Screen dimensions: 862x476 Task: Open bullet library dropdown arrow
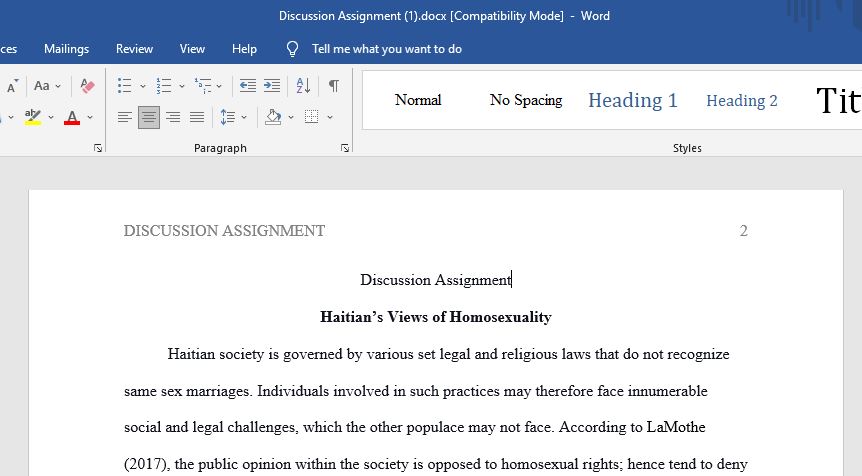(142, 86)
